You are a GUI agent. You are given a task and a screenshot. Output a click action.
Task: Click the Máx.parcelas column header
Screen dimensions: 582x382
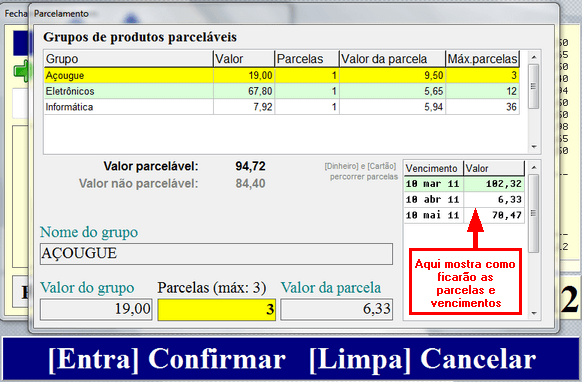[482, 59]
